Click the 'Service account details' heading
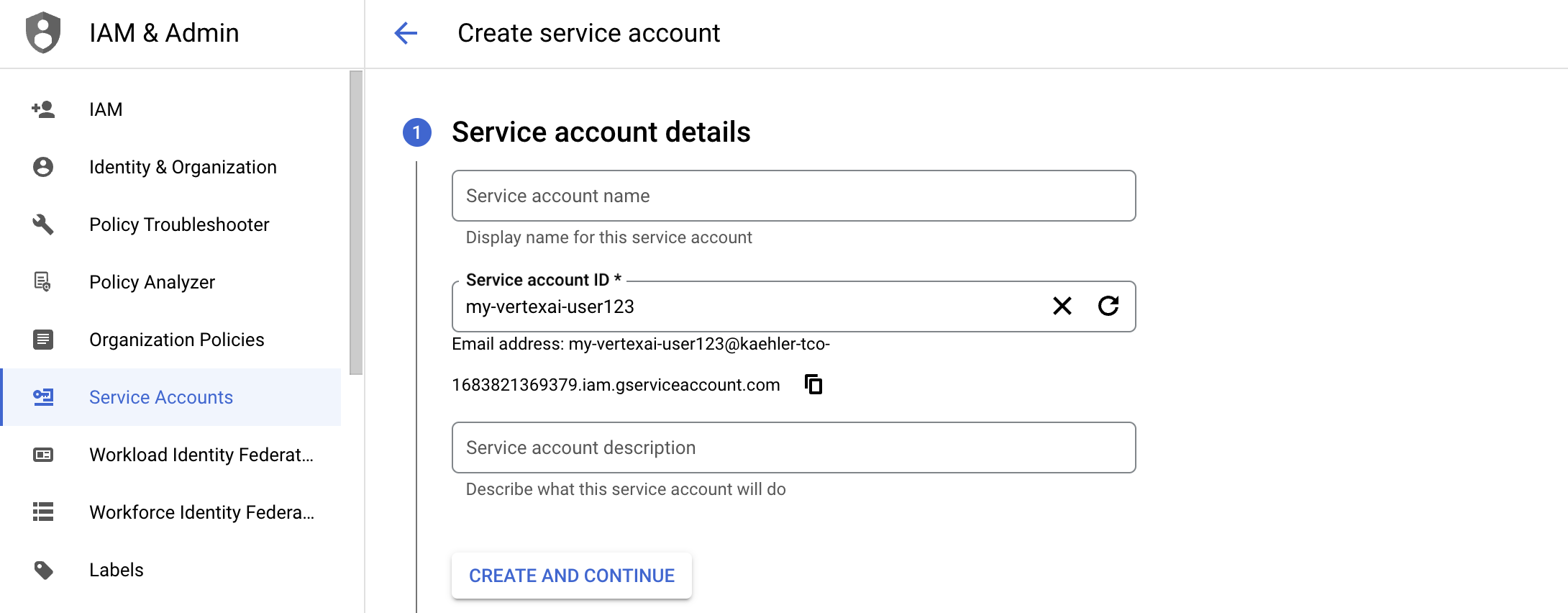The image size is (1568, 613). click(x=601, y=132)
